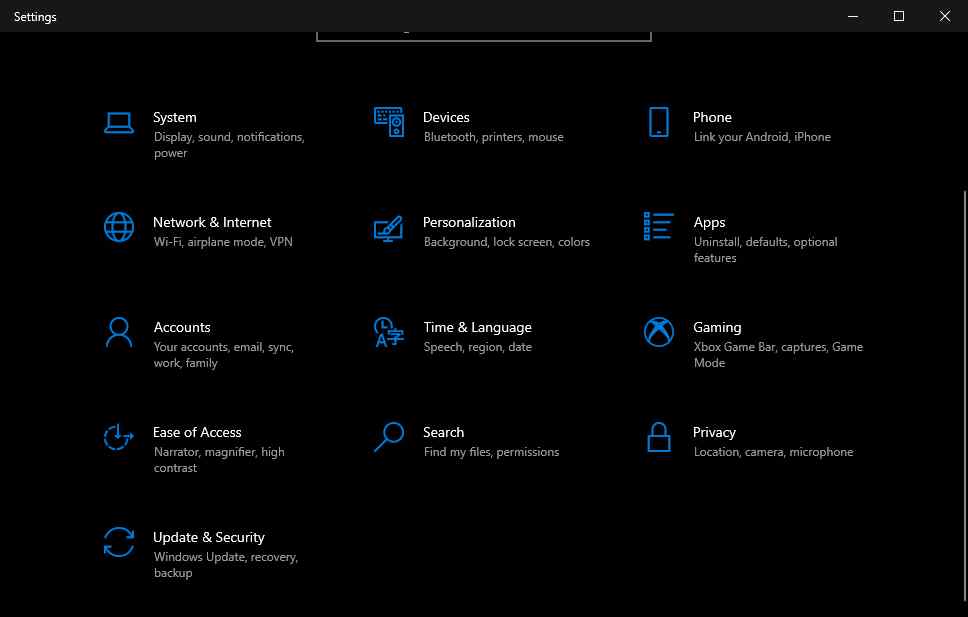Click the Gaming Xbox icon
Screen dimensions: 968x617
point(659,332)
